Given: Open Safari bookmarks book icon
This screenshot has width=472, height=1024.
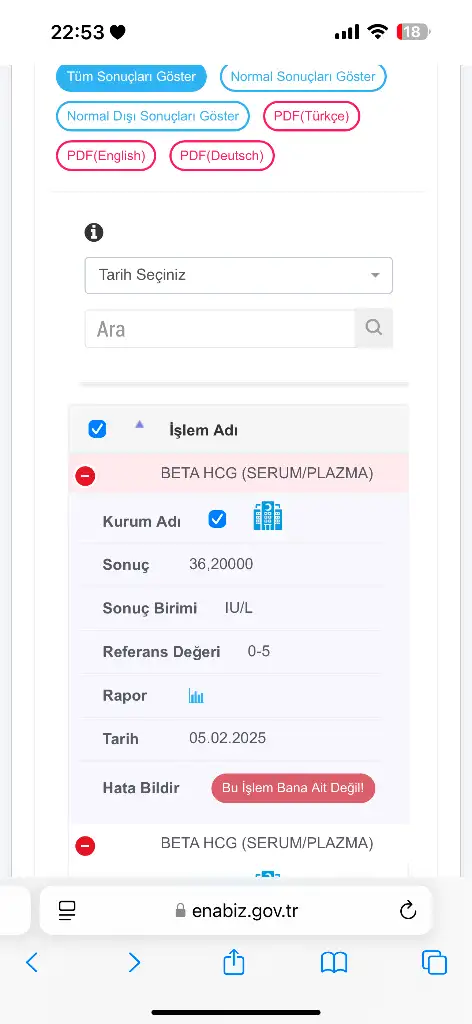Looking at the screenshot, I should (x=334, y=963).
